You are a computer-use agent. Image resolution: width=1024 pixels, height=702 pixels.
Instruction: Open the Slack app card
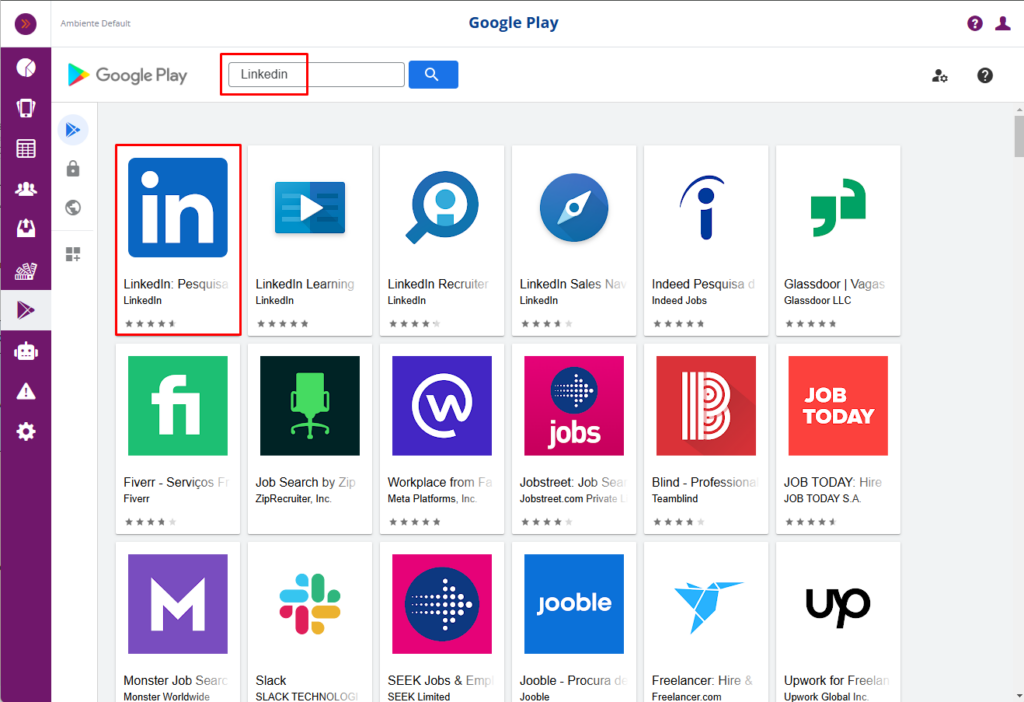pos(310,622)
